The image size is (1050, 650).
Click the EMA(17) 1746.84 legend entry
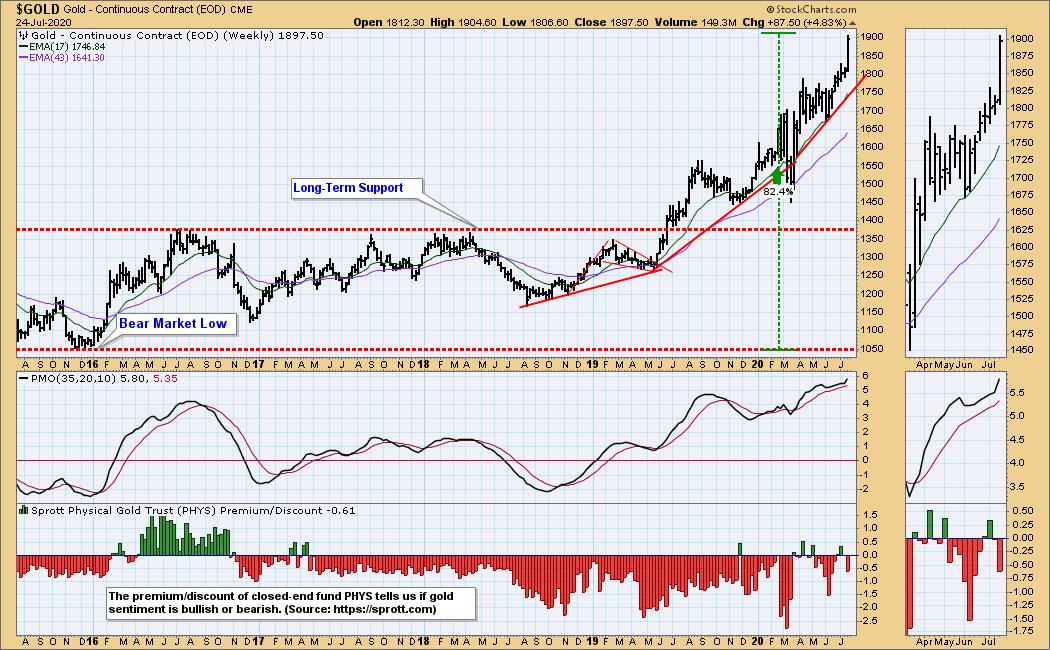(62, 47)
